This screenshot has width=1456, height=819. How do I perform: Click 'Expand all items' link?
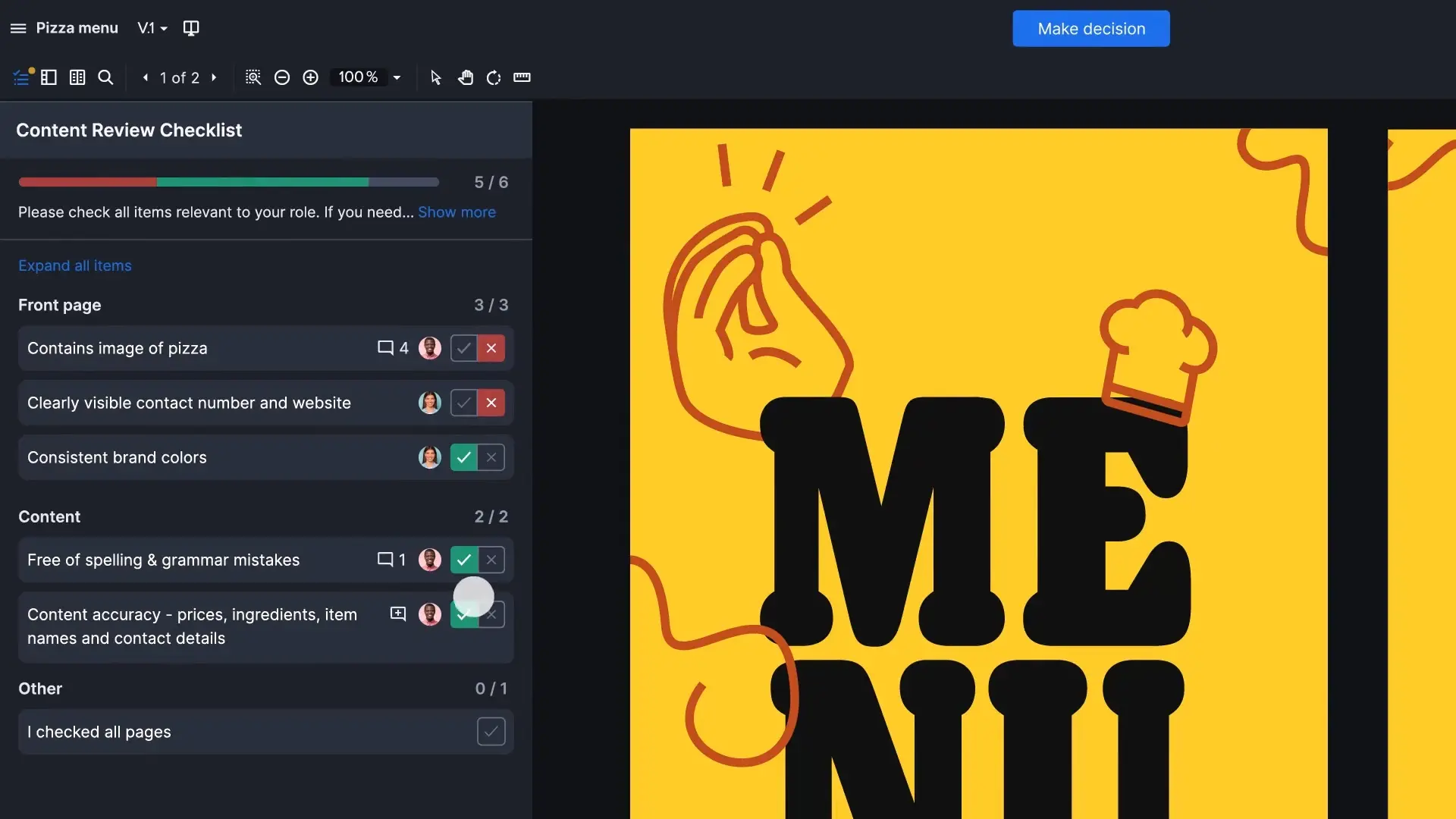point(75,265)
